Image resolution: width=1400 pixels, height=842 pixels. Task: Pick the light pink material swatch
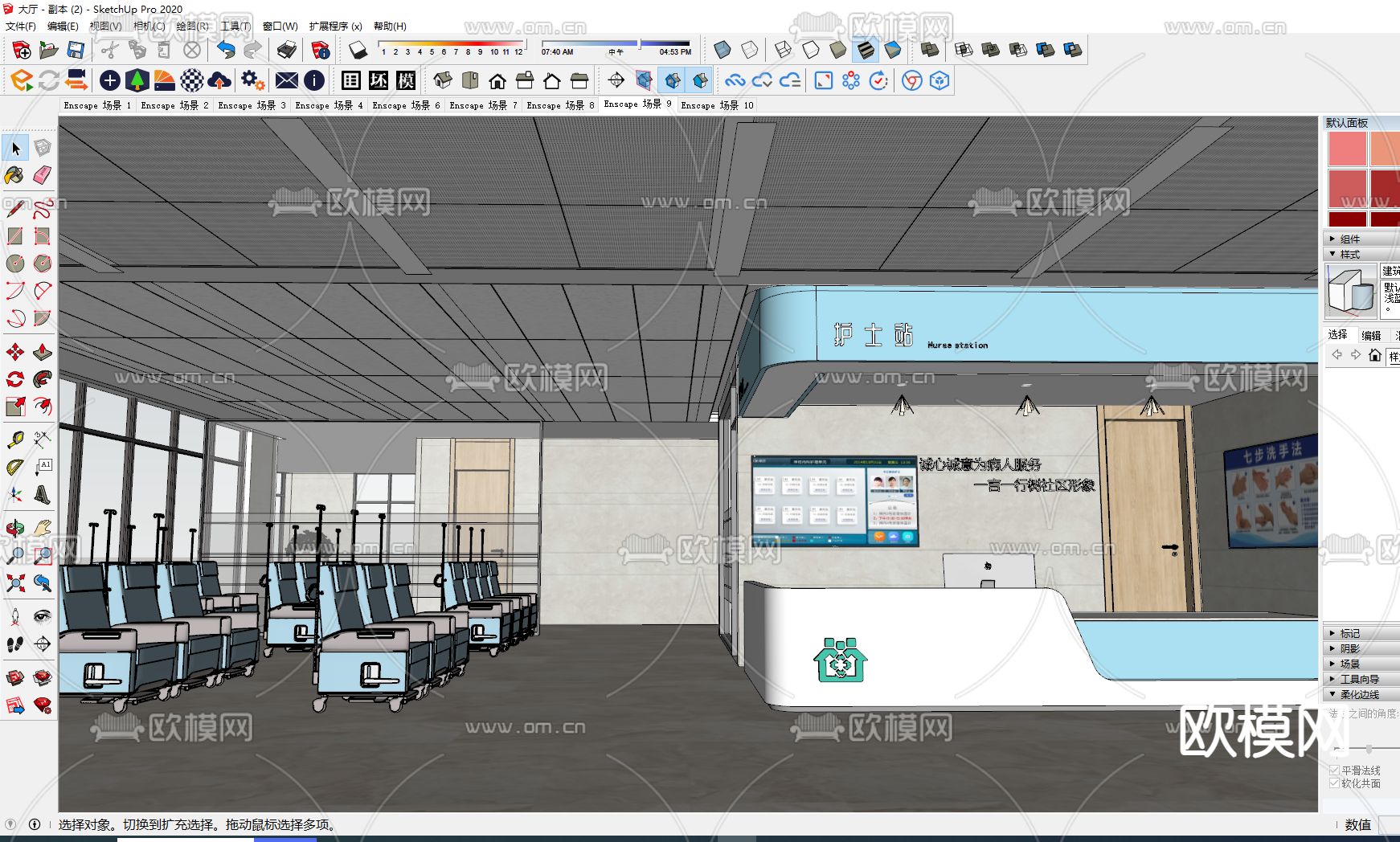[x=1347, y=149]
